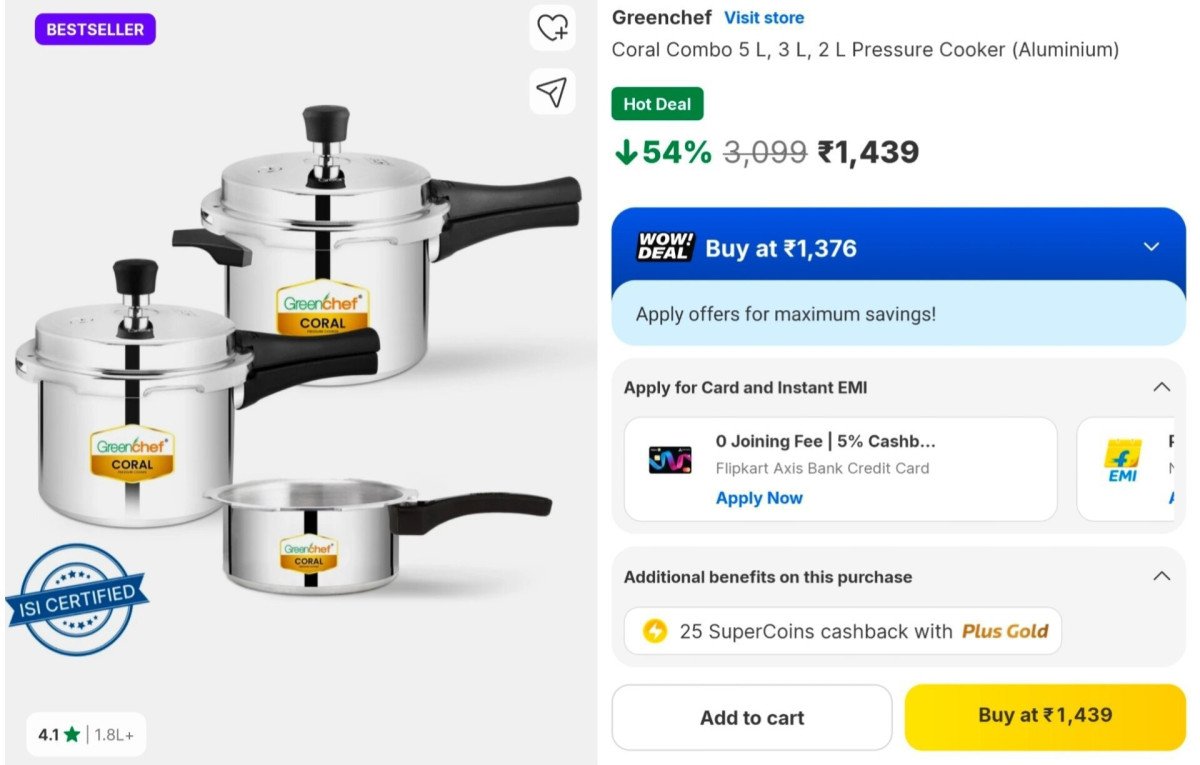Collapse the Apply for Card and Instant EMI section
The height and width of the screenshot is (765, 1200).
pos(1161,386)
